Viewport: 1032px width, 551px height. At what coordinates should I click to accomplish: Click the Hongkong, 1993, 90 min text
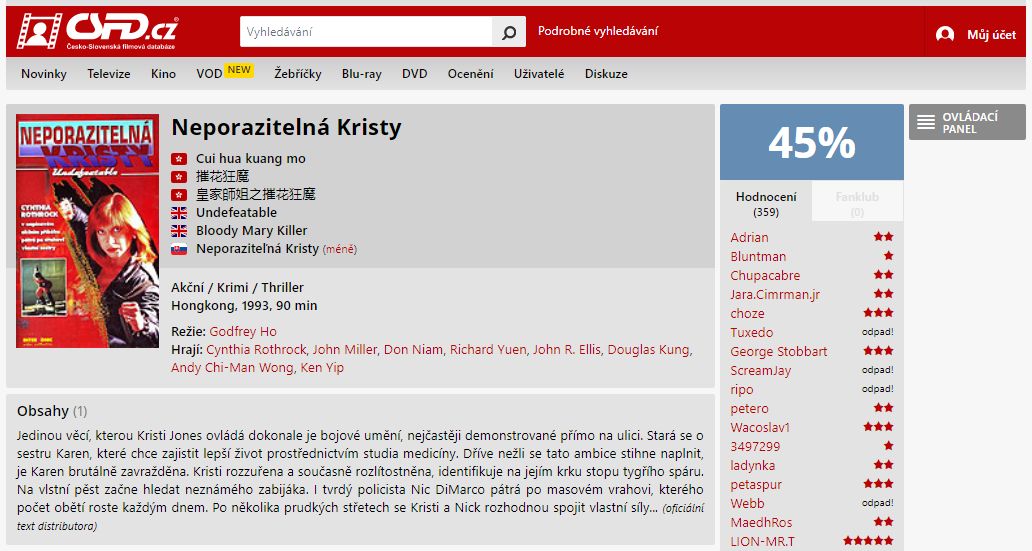pos(244,305)
